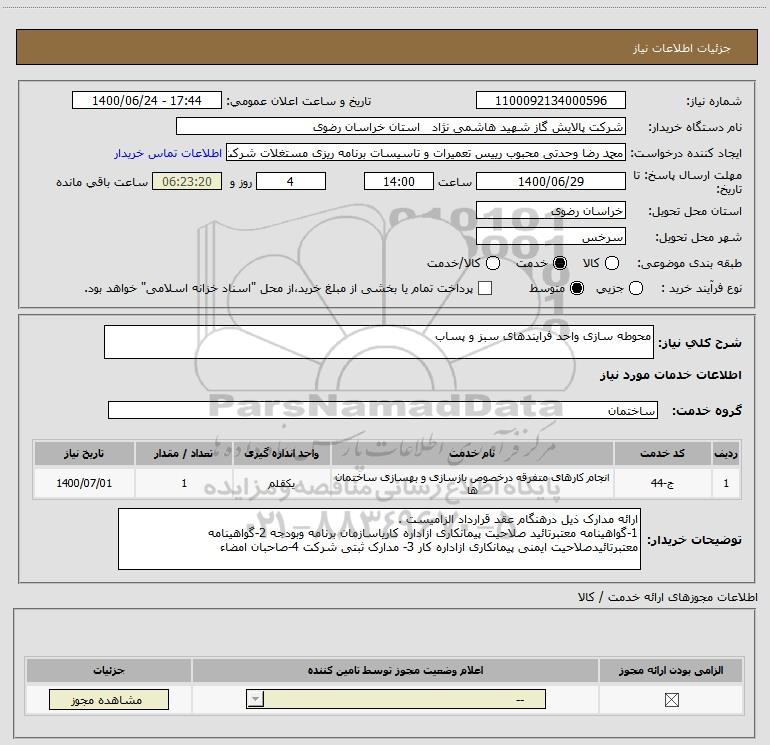Click the واحد اندازه گیری column header

[281, 453]
